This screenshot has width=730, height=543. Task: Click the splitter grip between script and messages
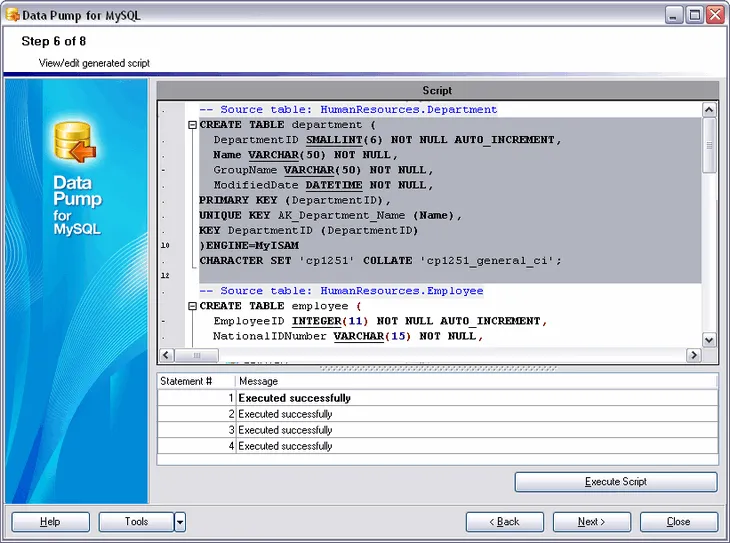(x=438, y=368)
